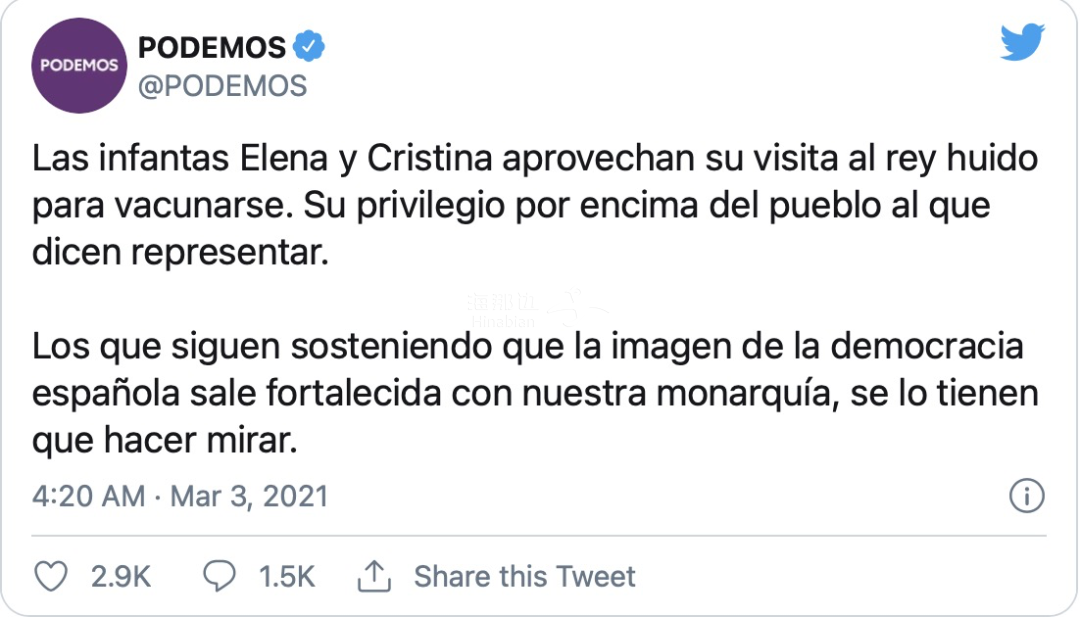Open the @PODEMOS handle link

coord(222,86)
